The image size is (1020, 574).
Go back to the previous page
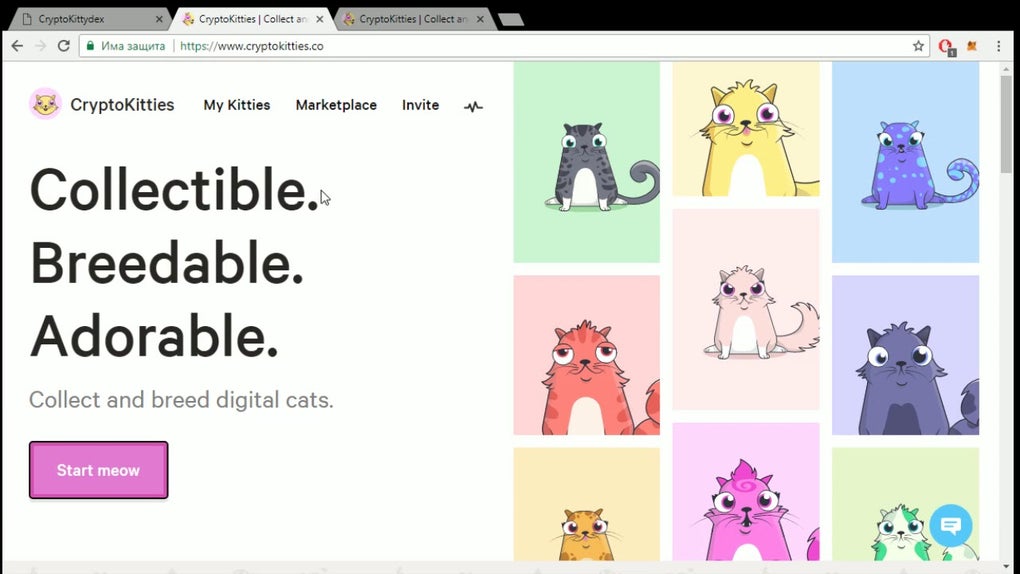point(18,46)
